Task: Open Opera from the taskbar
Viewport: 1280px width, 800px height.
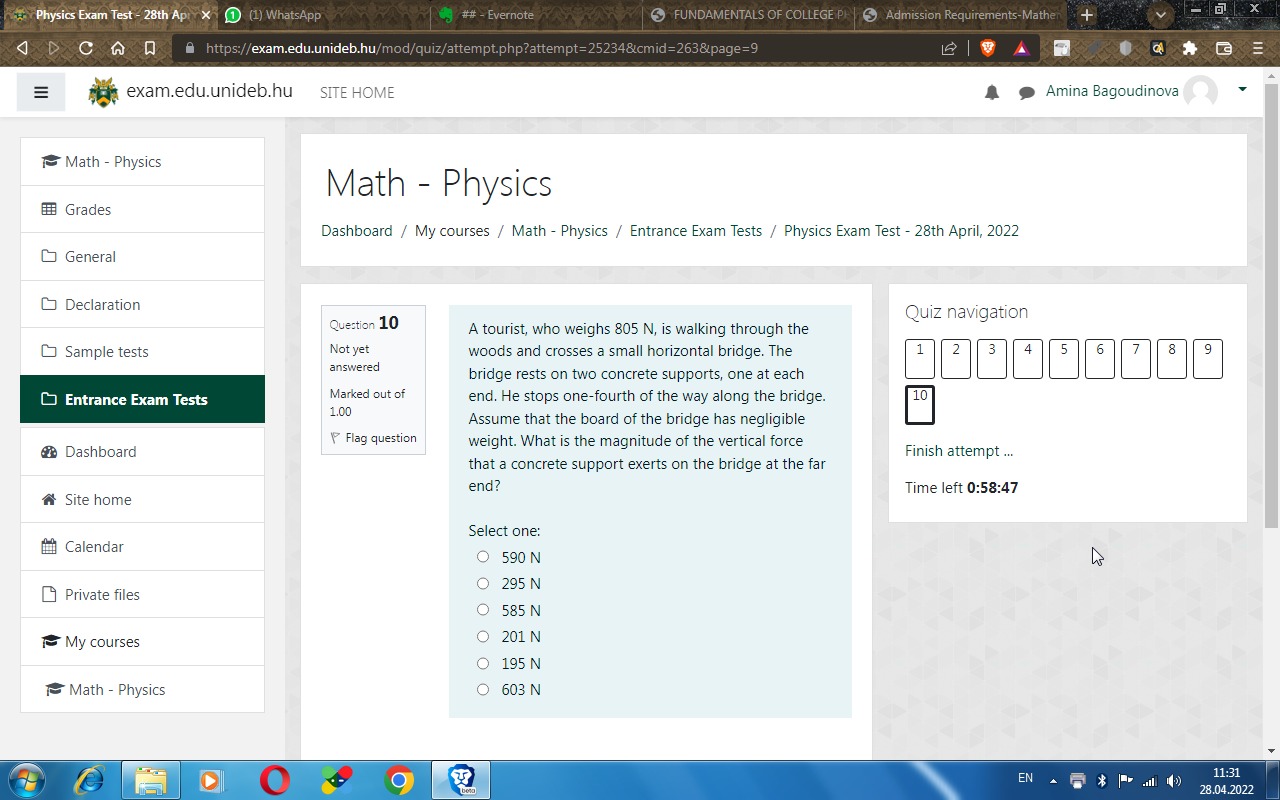Action: (275, 780)
